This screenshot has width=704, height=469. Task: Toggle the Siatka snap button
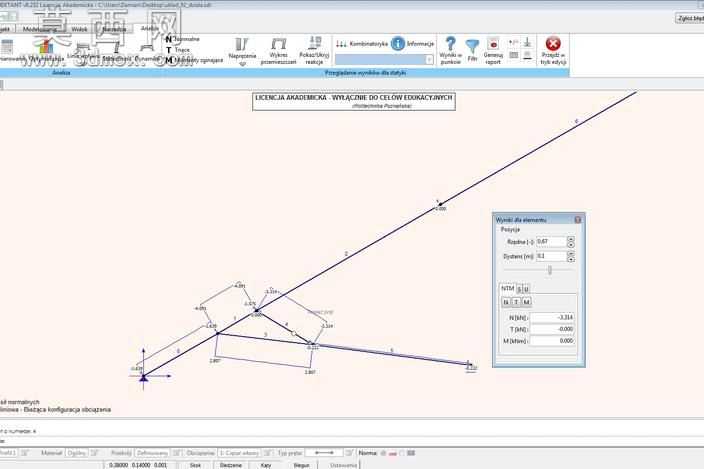click(195, 465)
